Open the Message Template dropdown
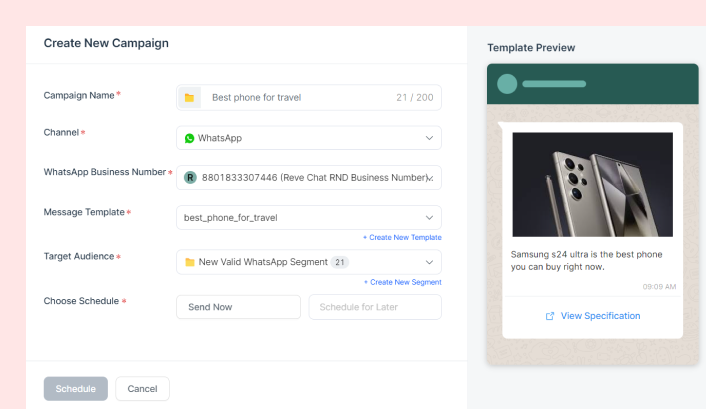The width and height of the screenshot is (706, 409). [x=309, y=218]
